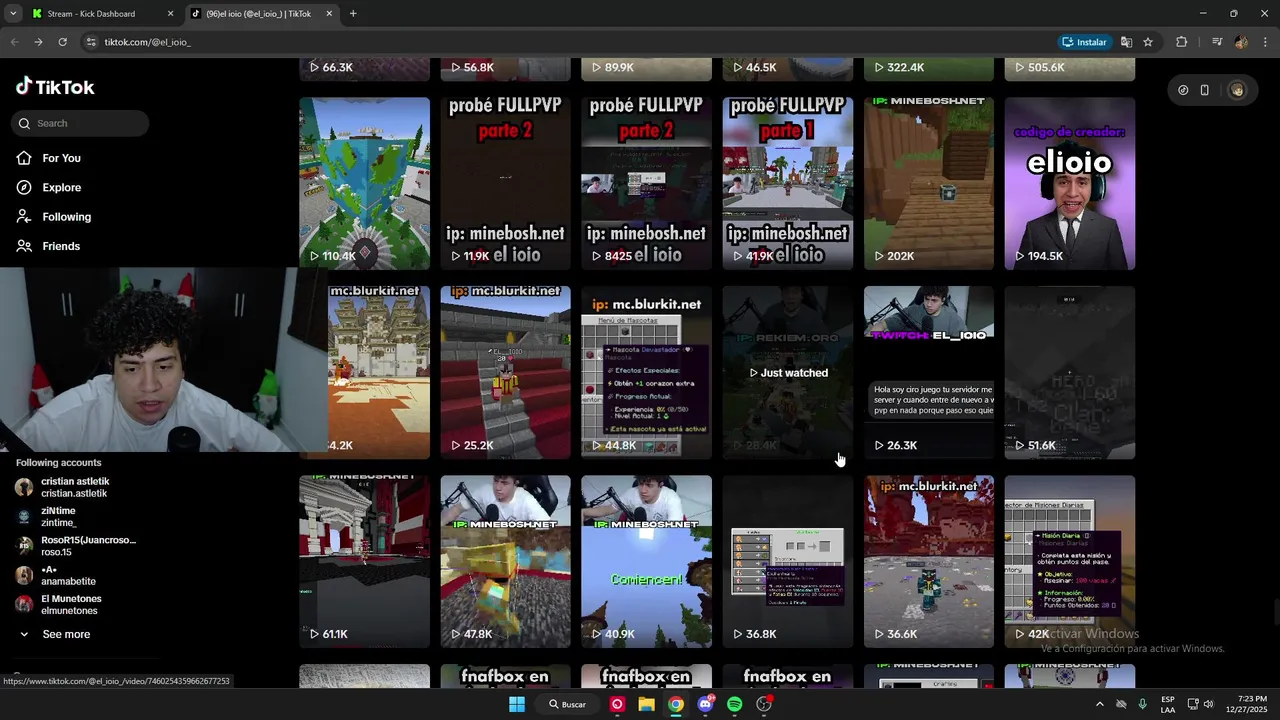Open the FULLPVP parte 2 video with 11.9K views
This screenshot has width=1280, height=720.
pyautogui.click(x=505, y=183)
